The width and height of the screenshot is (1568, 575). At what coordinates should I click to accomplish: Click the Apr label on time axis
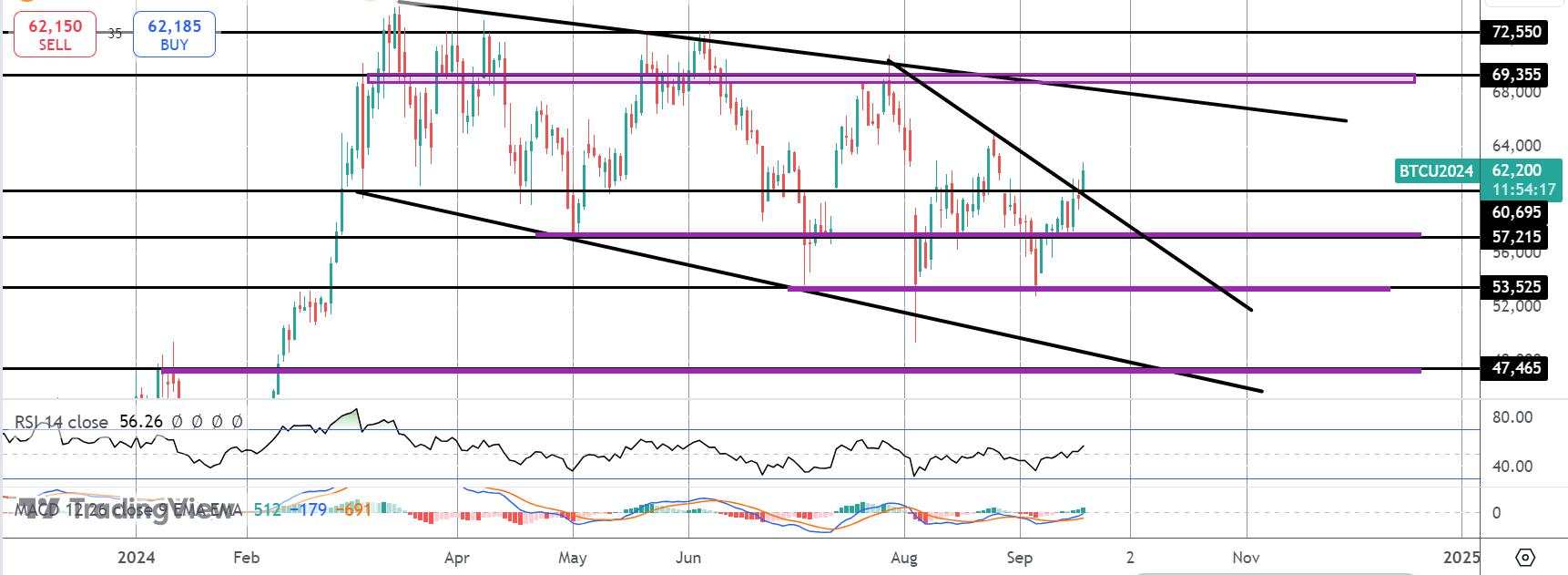pyautogui.click(x=458, y=557)
